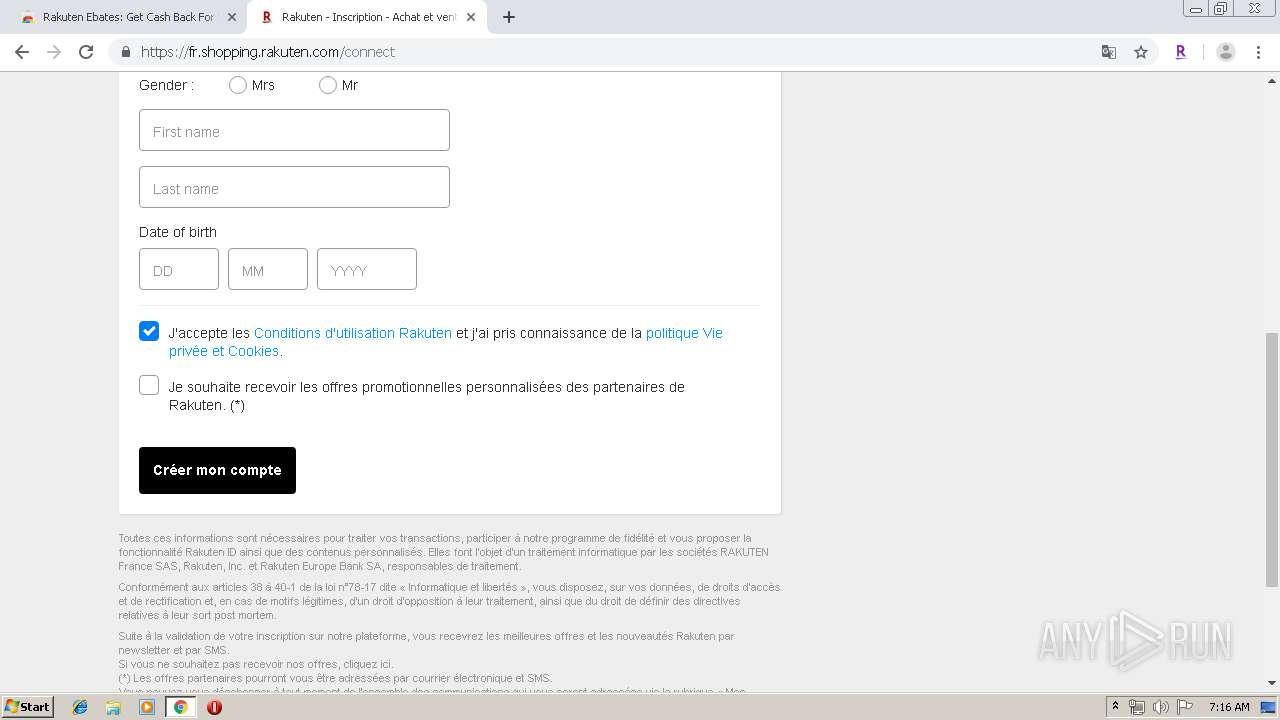This screenshot has width=1280, height=720.
Task: Close the Rakuten Inscription tab
Action: tap(472, 17)
